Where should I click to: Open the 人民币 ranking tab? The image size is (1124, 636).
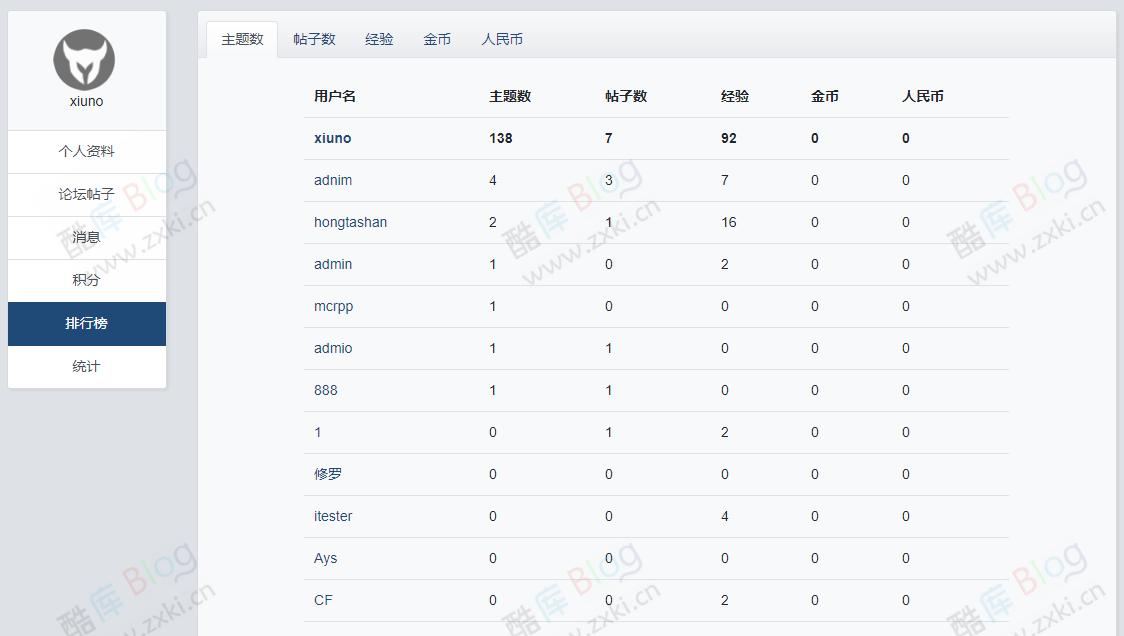[501, 38]
